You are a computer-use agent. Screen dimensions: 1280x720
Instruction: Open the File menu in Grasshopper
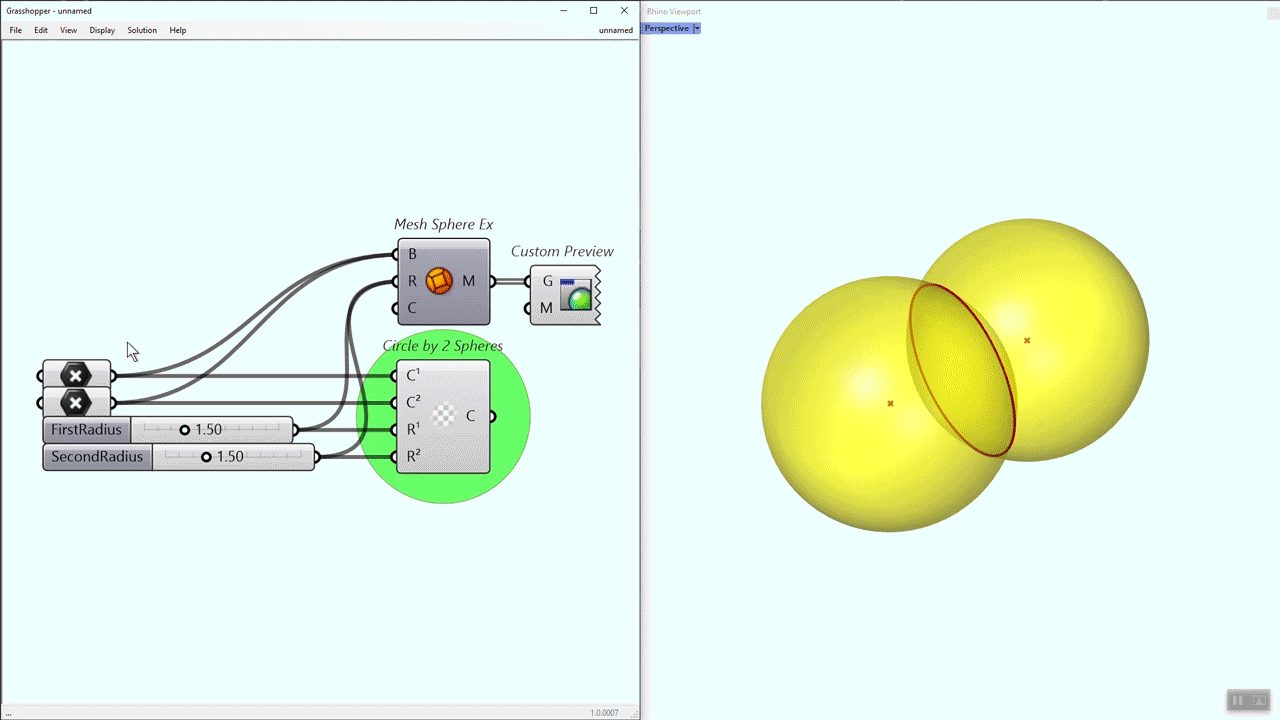15,30
